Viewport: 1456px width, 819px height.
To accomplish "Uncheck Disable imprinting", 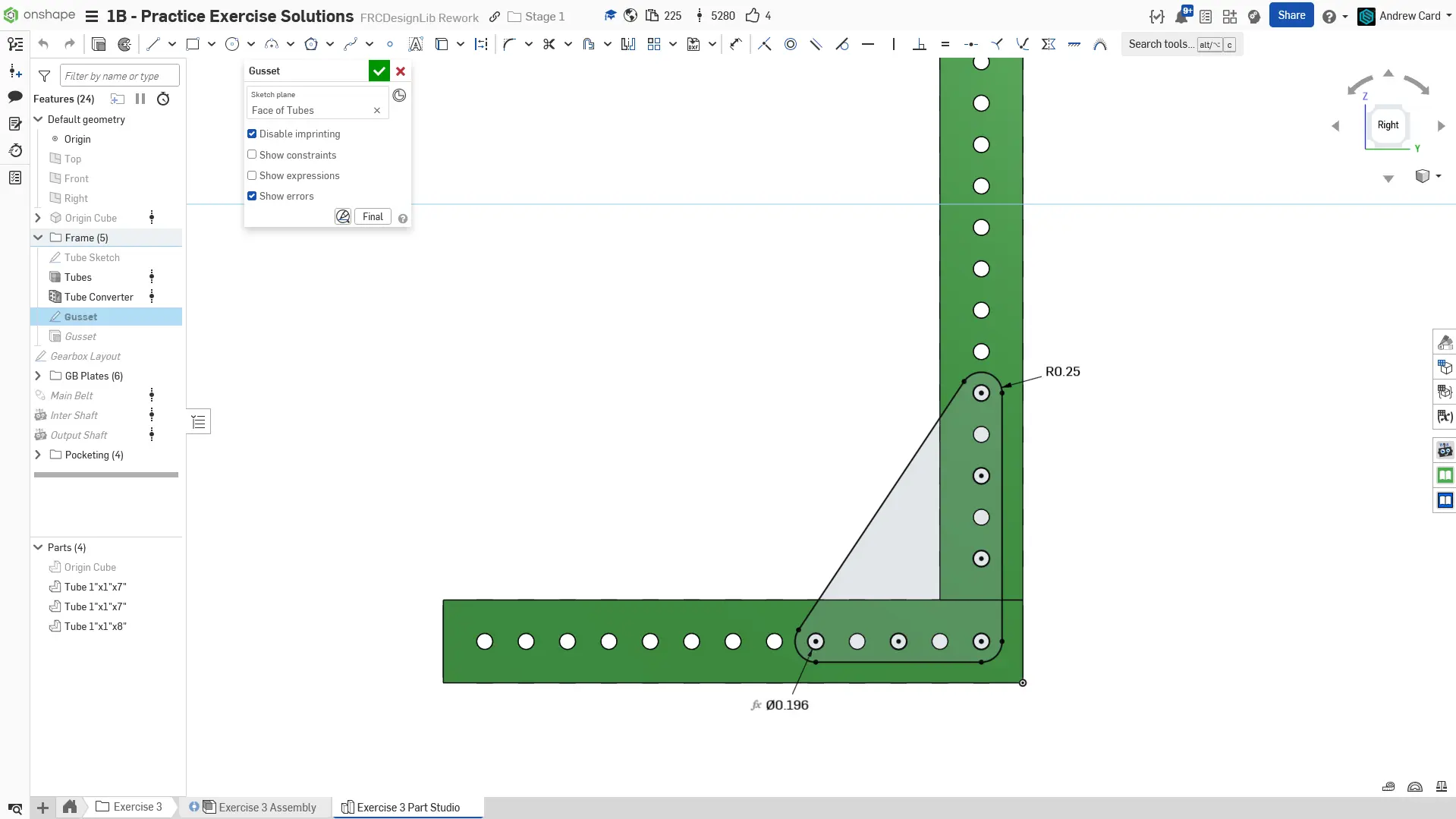I will pos(252,134).
